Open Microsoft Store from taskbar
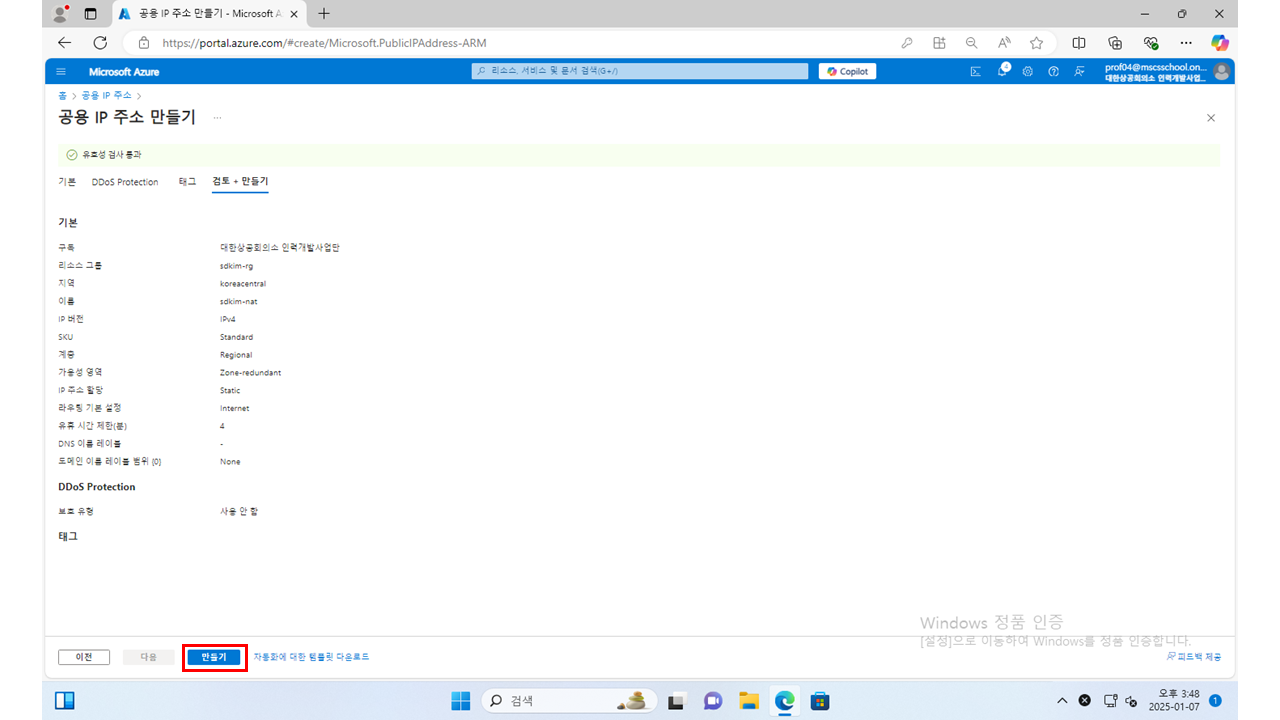 tap(820, 700)
